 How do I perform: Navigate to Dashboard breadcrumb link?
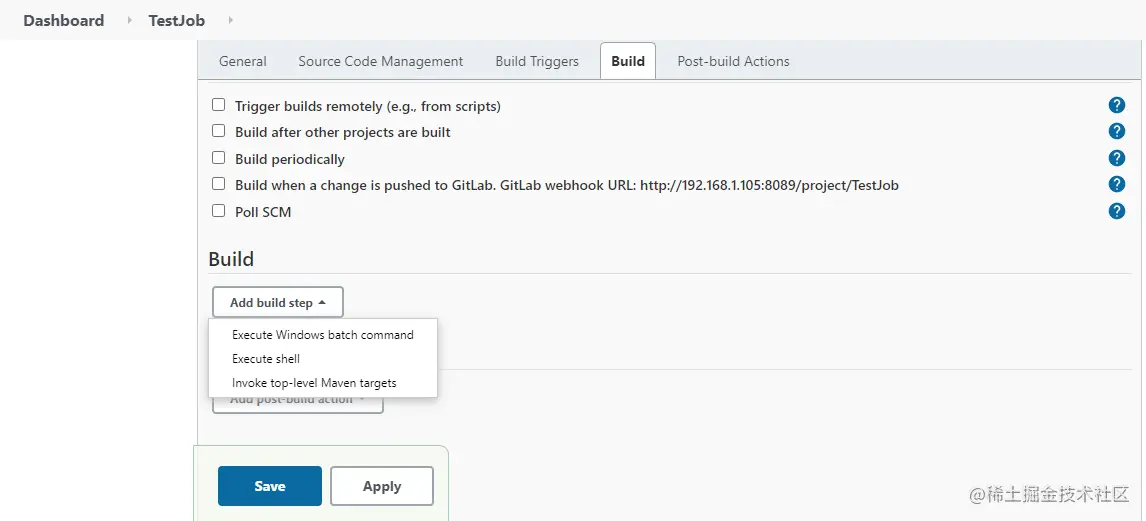pos(63,20)
